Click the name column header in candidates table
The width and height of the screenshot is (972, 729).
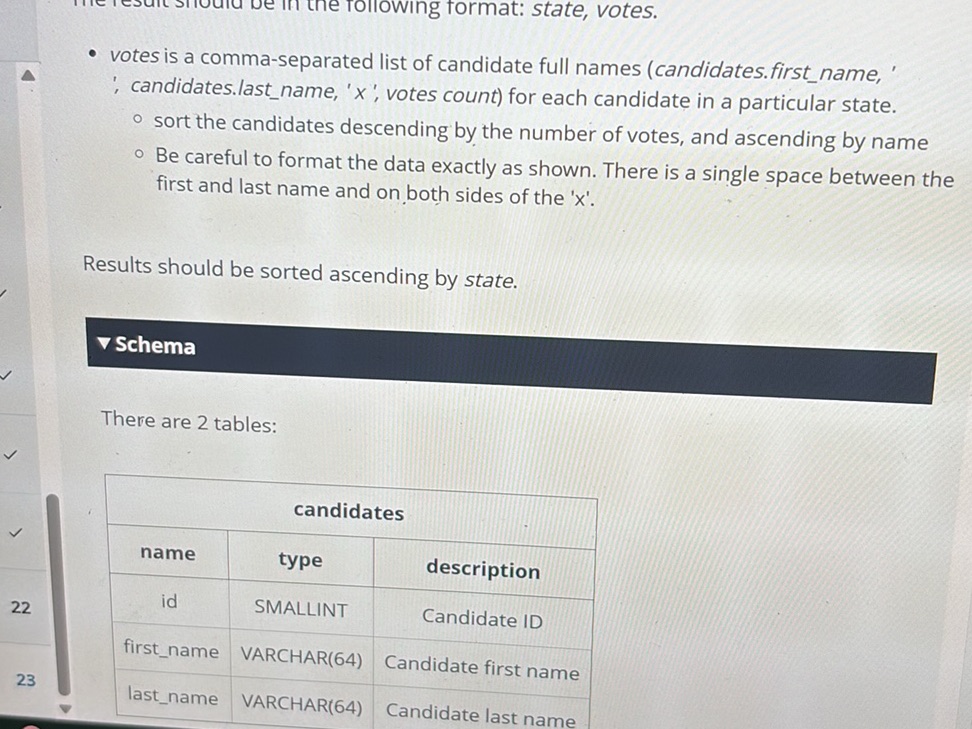(x=168, y=553)
